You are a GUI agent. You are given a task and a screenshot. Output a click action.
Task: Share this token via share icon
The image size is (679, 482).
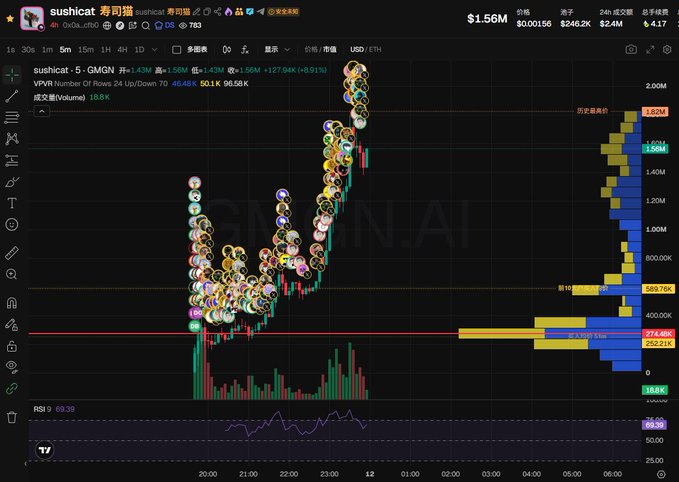[218, 12]
